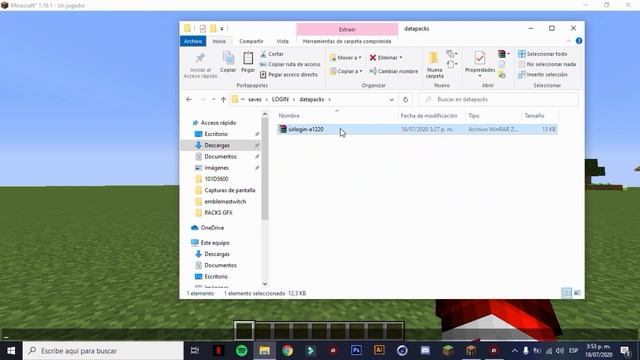Open the Windows Start menu
This screenshot has height=360, width=640.
(11, 351)
